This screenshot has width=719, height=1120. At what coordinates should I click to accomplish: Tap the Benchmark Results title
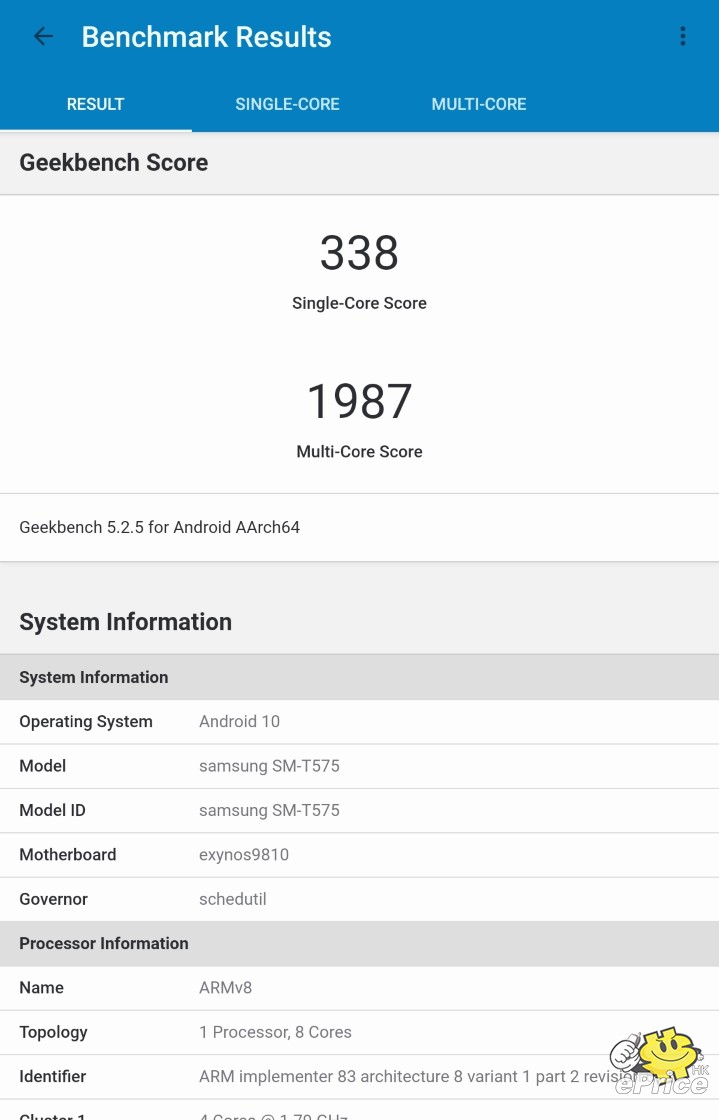tap(206, 37)
